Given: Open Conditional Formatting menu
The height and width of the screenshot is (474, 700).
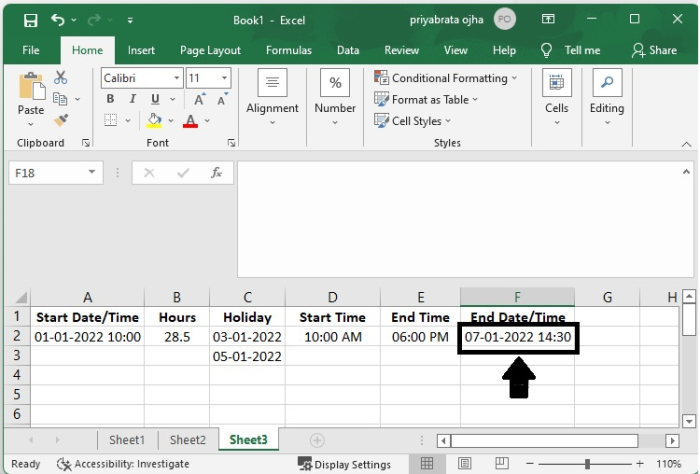Looking at the screenshot, I should coord(446,78).
